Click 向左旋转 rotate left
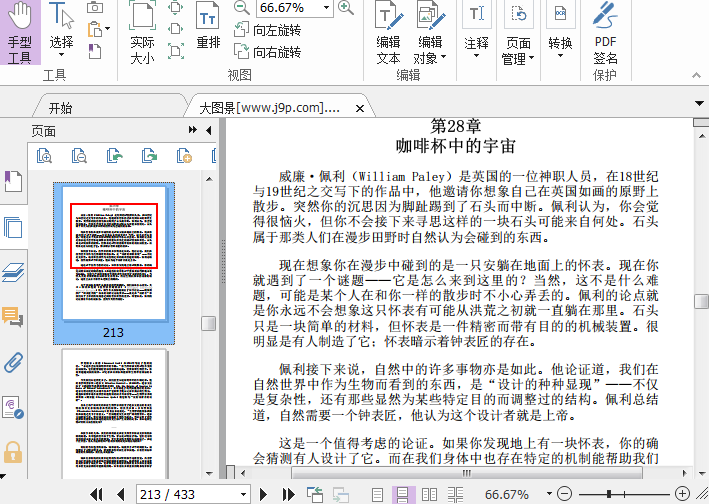This screenshot has height=504, width=709. point(267,30)
